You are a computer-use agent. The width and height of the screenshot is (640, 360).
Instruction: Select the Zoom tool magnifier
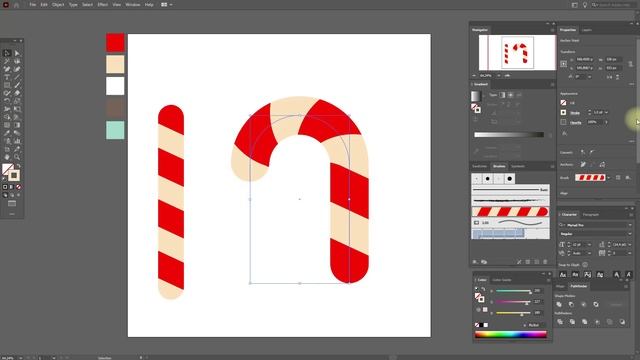pyautogui.click(x=17, y=157)
